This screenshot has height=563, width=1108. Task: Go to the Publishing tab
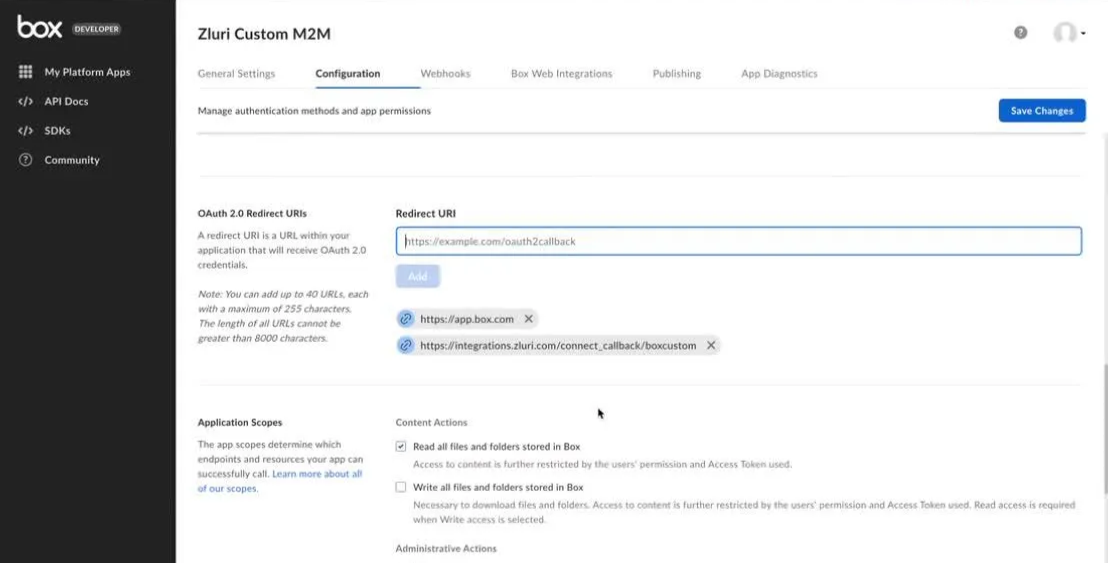(x=677, y=73)
